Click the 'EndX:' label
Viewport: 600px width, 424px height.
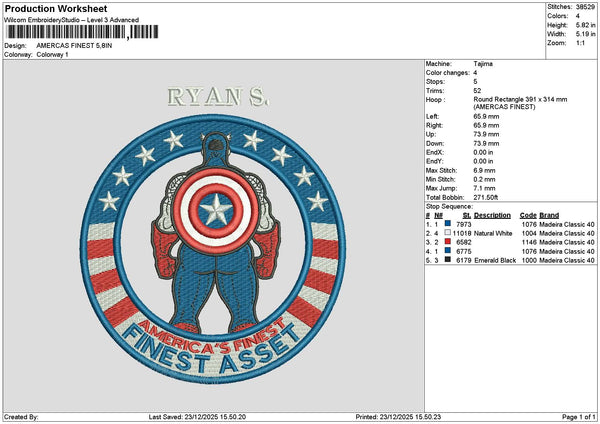434,152
